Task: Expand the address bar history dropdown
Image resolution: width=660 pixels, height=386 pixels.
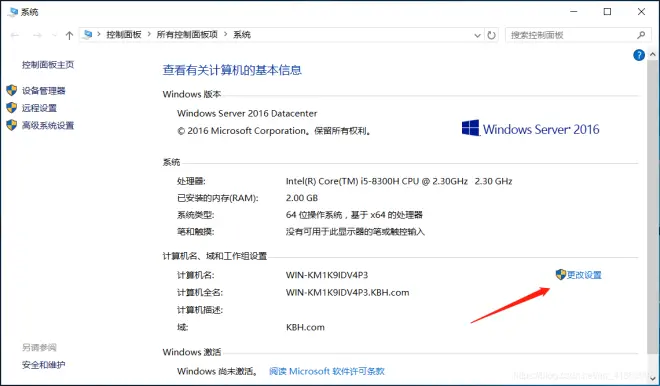Action: pos(477,35)
